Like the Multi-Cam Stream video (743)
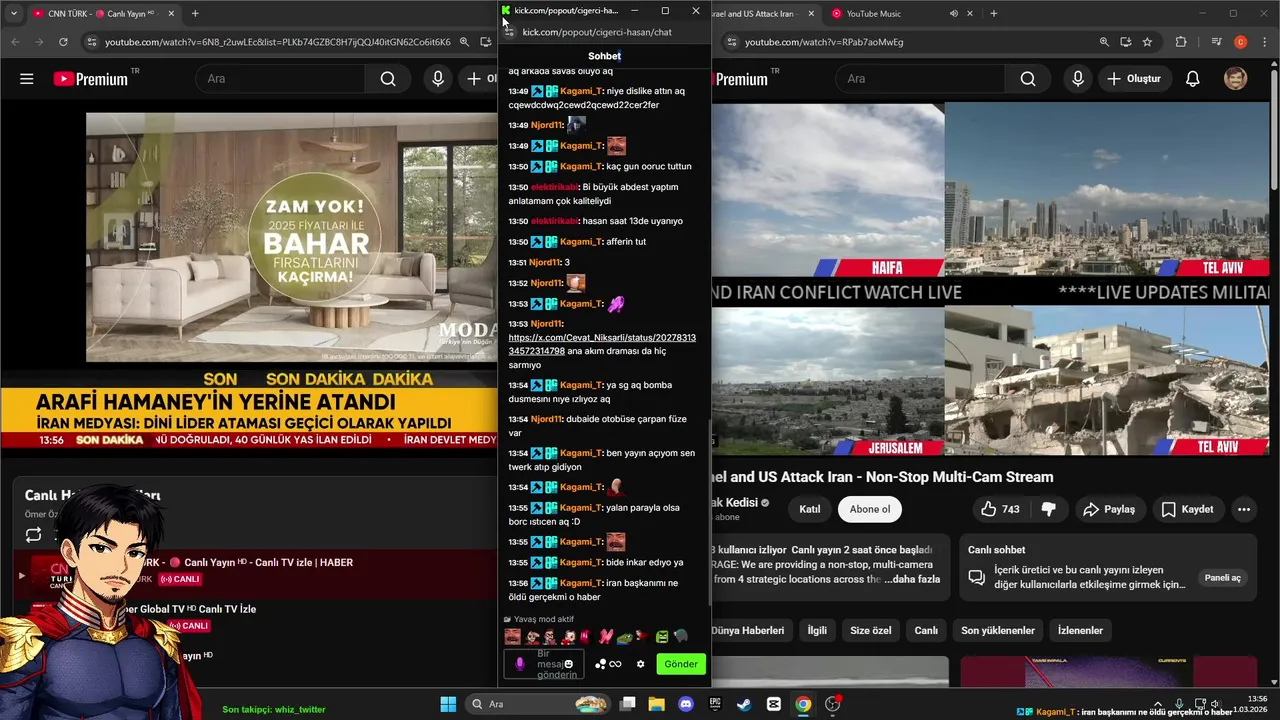Image resolution: width=1280 pixels, height=720 pixels. click(1000, 509)
